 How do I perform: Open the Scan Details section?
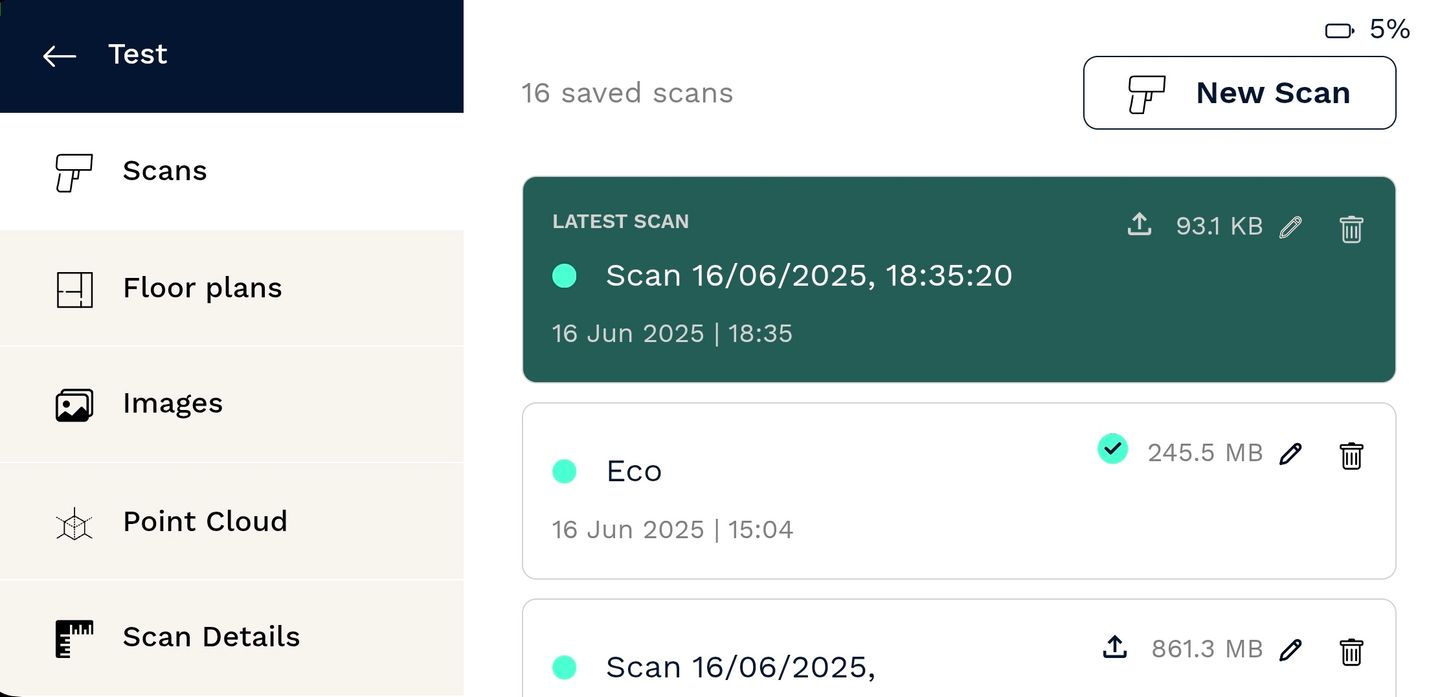coord(232,637)
